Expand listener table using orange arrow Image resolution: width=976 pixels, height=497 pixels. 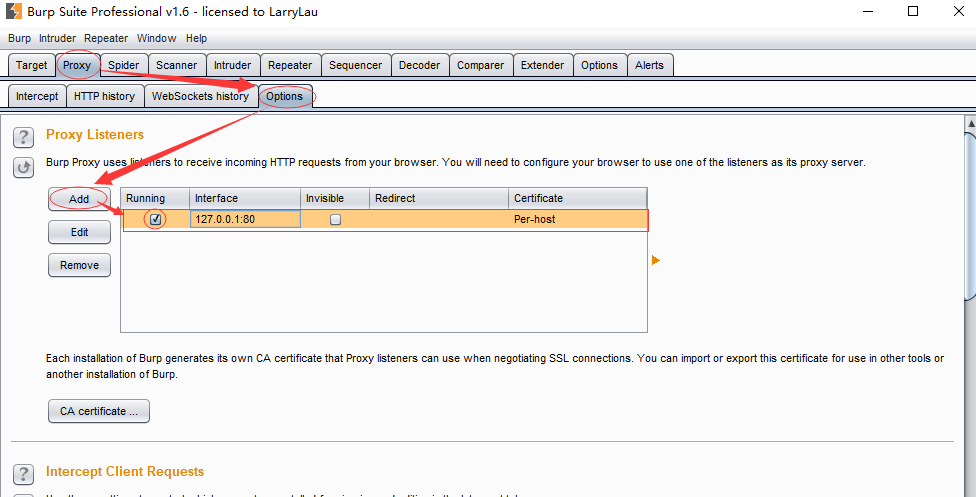pyautogui.click(x=655, y=260)
